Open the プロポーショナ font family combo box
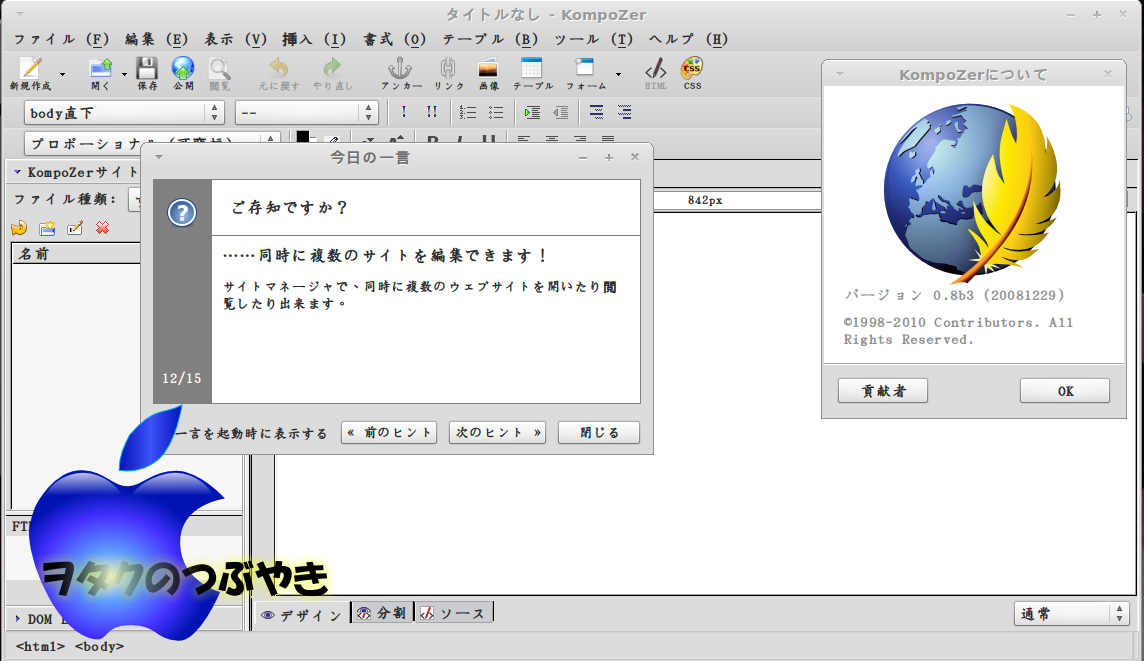Viewport: 1144px width, 661px height. tap(152, 143)
